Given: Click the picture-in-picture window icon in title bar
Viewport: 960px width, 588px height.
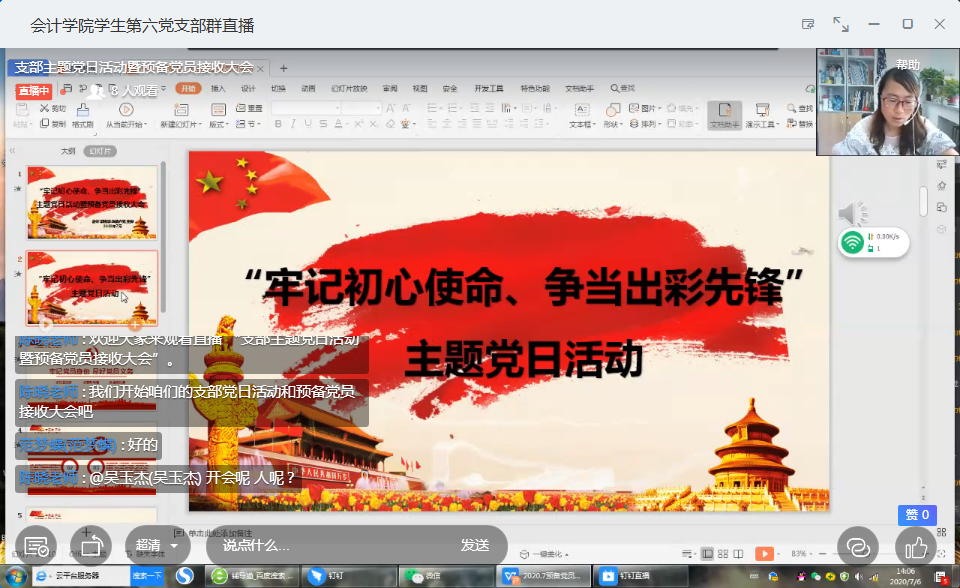Looking at the screenshot, I should click(808, 23).
